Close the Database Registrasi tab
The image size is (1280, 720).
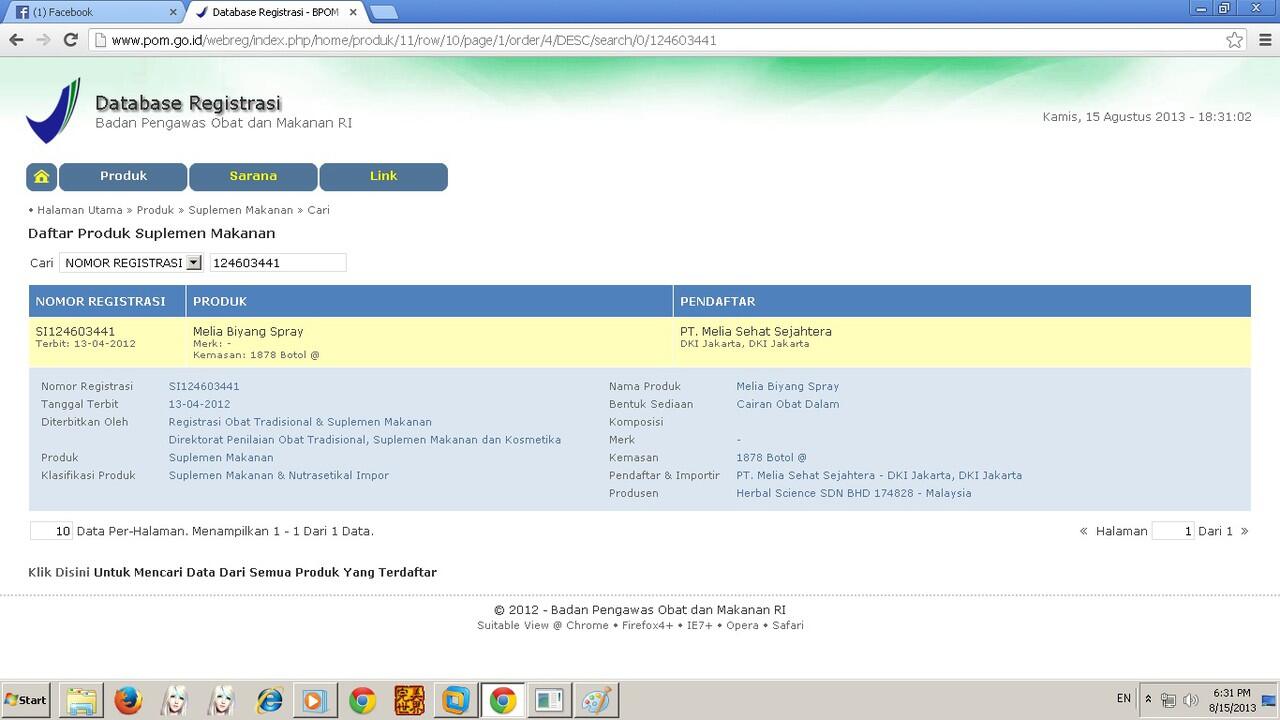pos(352,12)
